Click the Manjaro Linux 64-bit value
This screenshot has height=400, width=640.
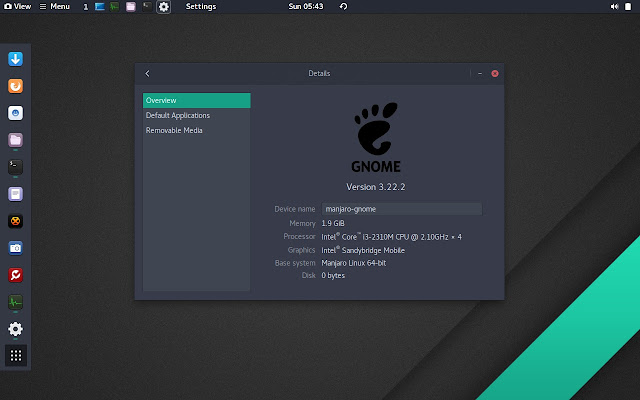(x=353, y=263)
